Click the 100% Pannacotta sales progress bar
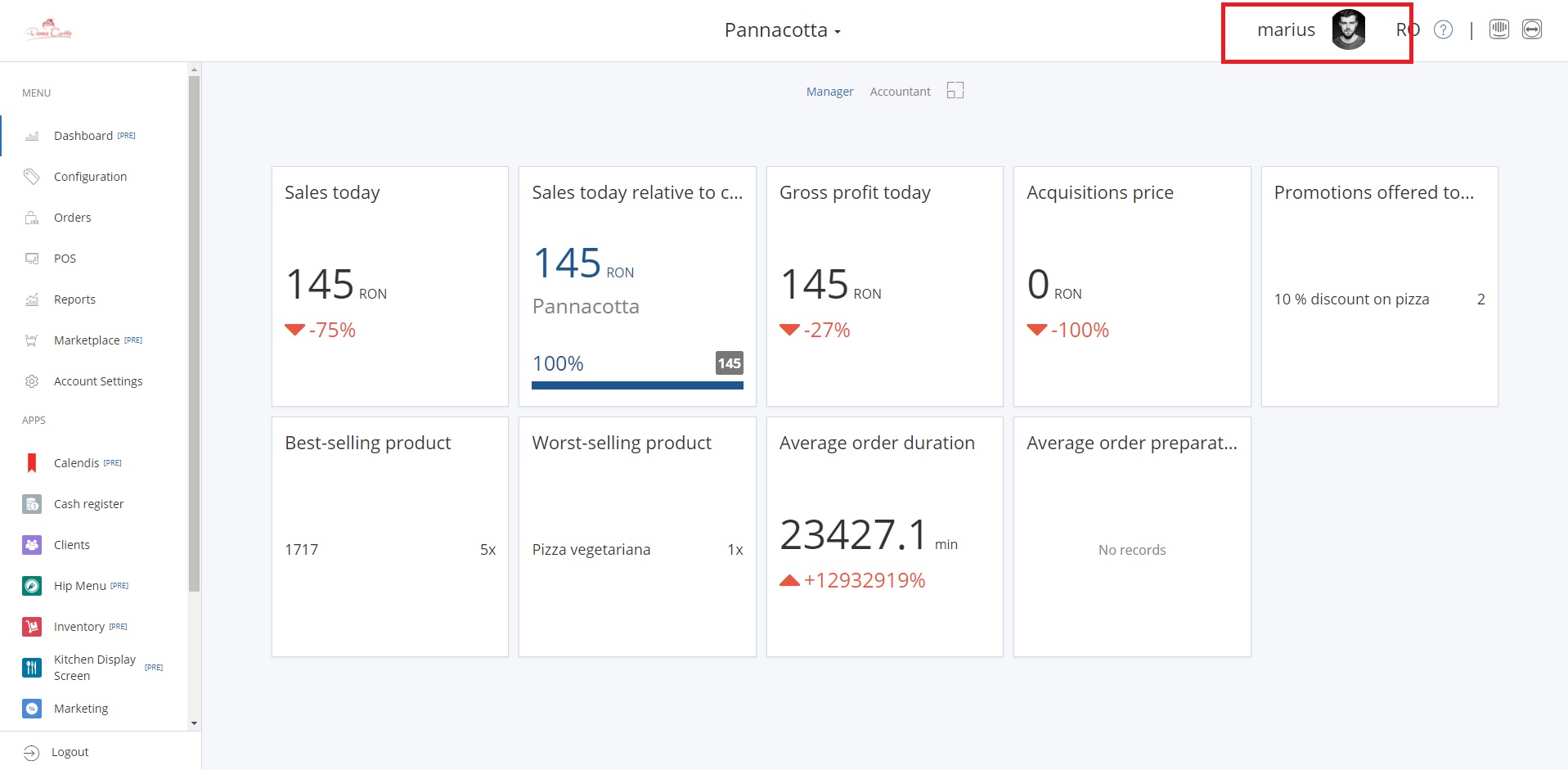Image resolution: width=1568 pixels, height=770 pixels. (x=637, y=385)
